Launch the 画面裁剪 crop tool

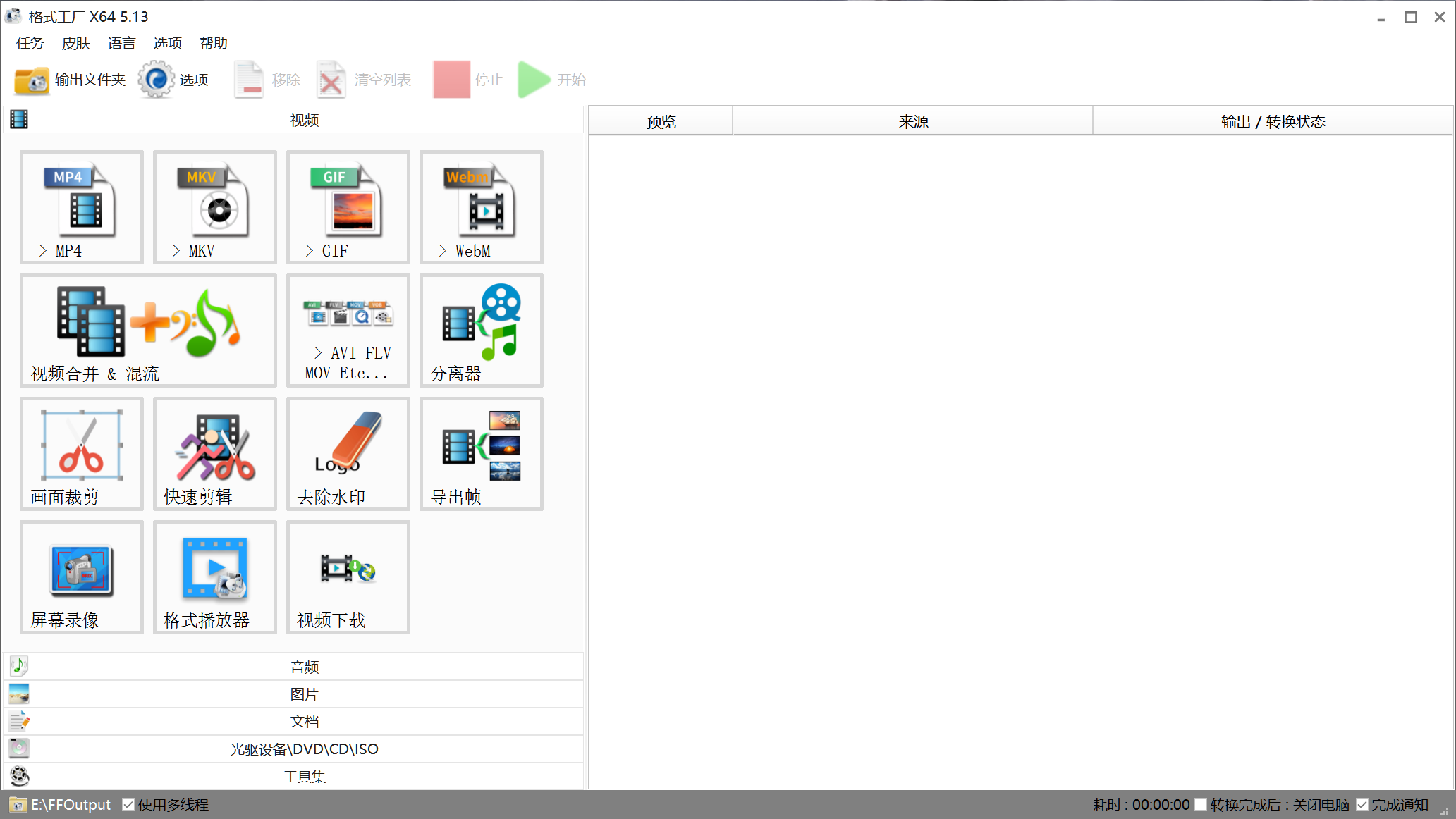[82, 454]
